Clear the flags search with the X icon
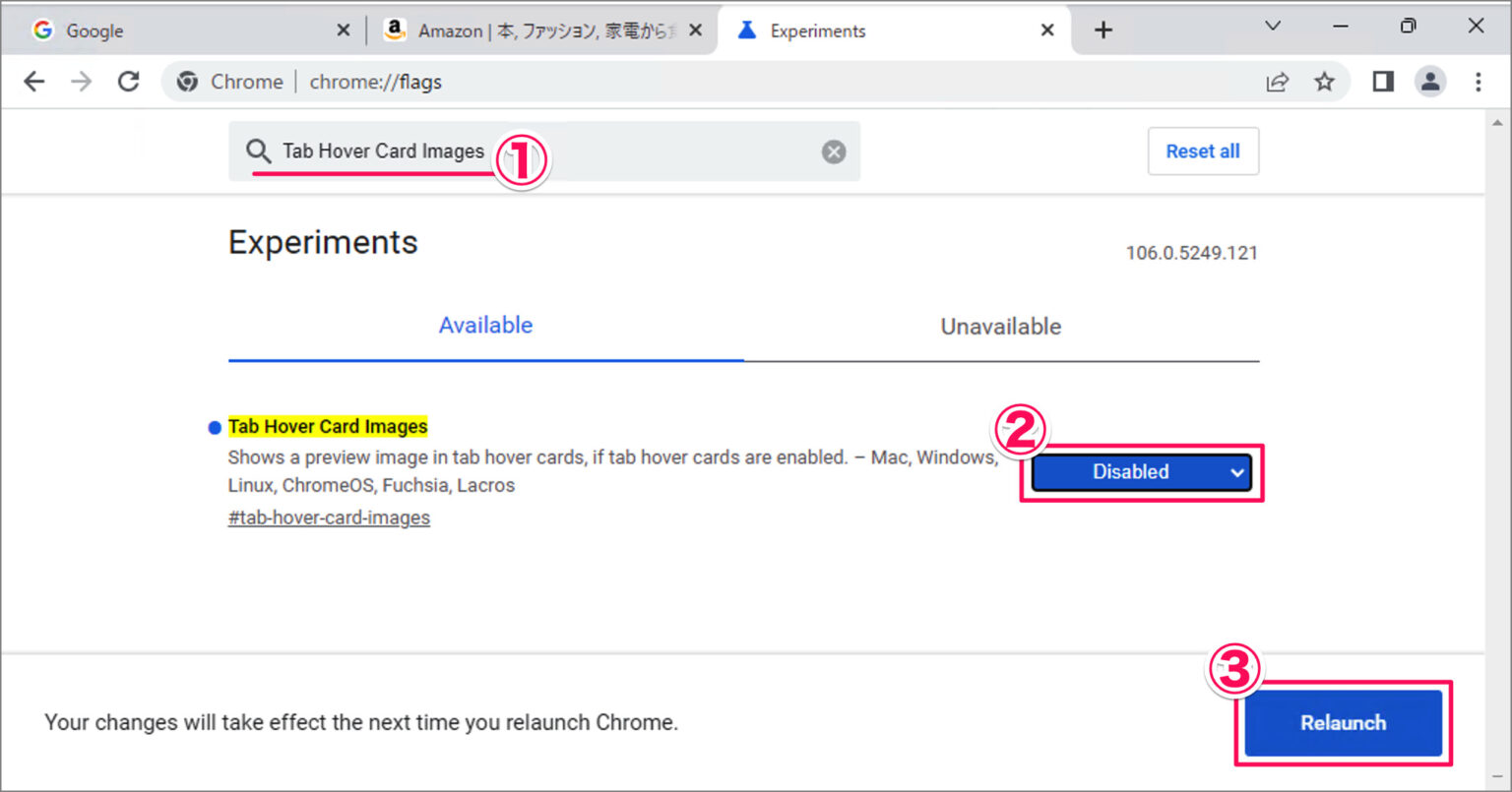 tap(833, 151)
